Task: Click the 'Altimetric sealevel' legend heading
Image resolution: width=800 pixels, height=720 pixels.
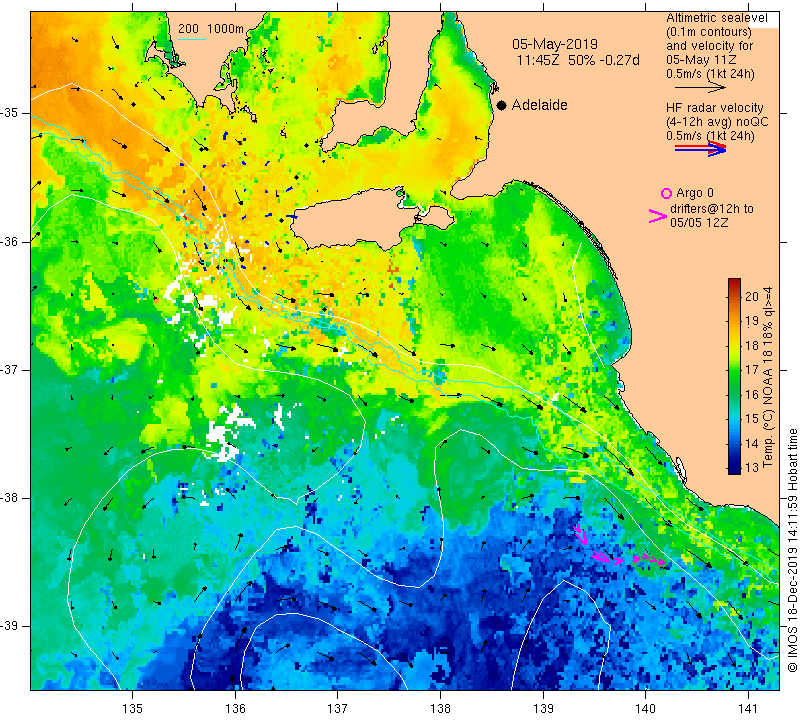Action: click(717, 18)
